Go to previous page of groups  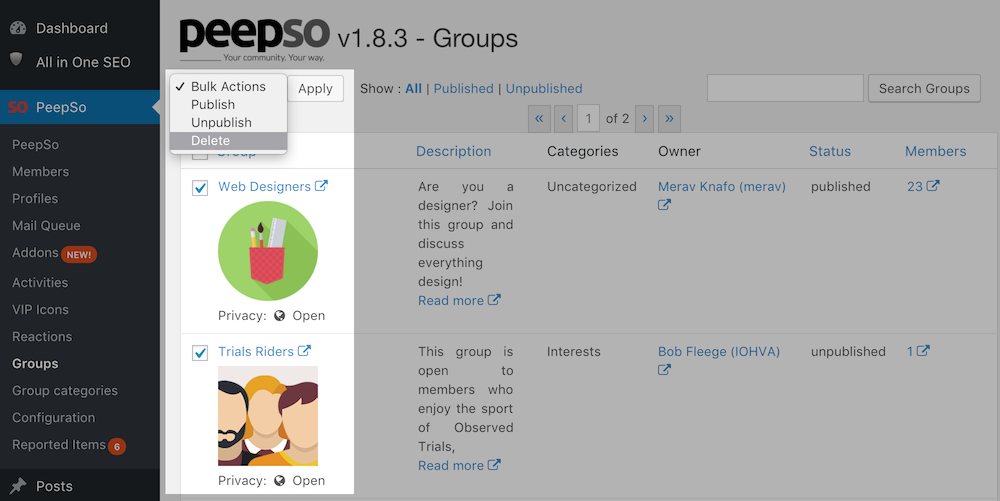pyautogui.click(x=563, y=119)
